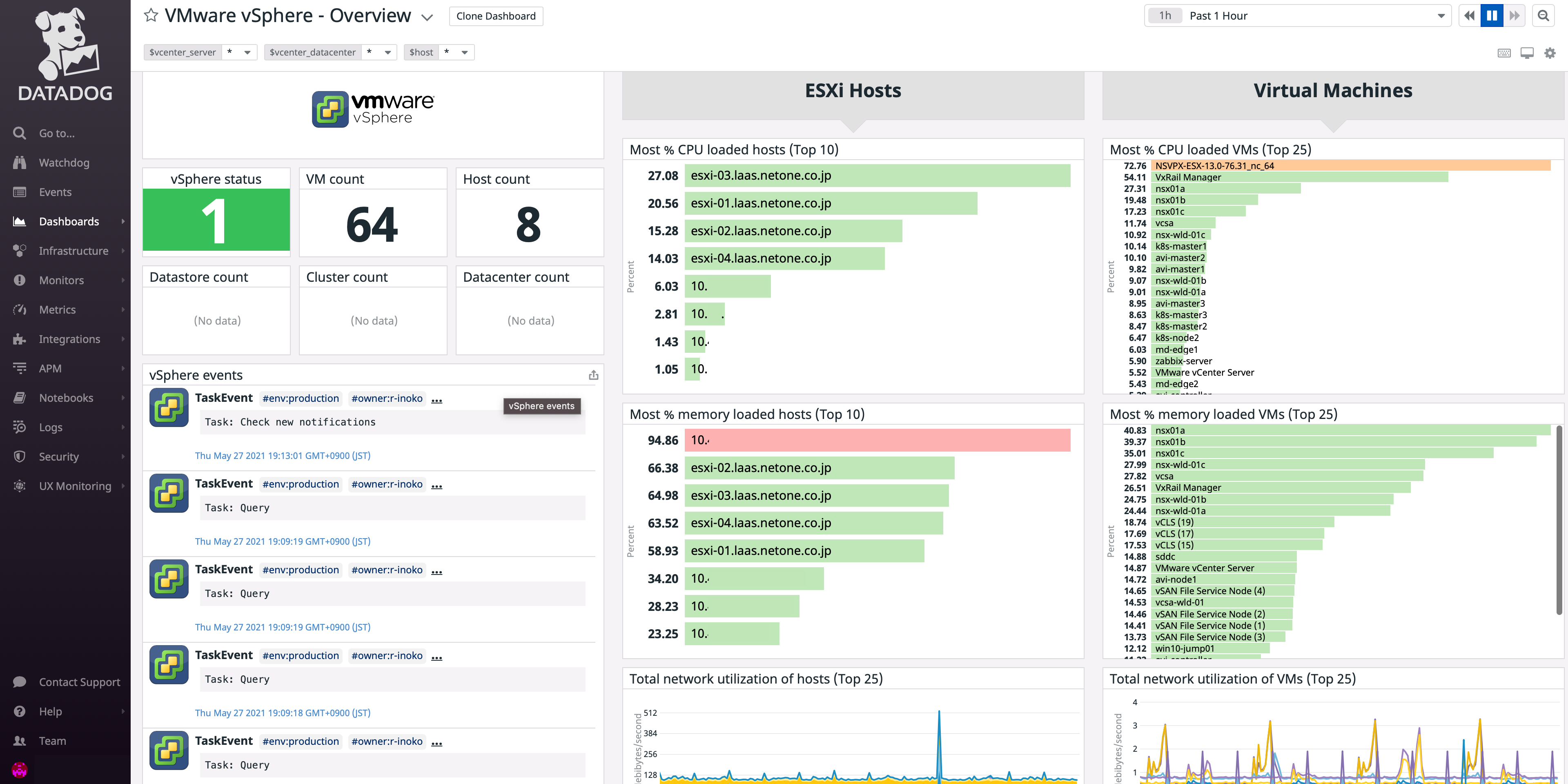Open the Events sidebar icon
Screen dimensions: 1568x784
click(20, 192)
